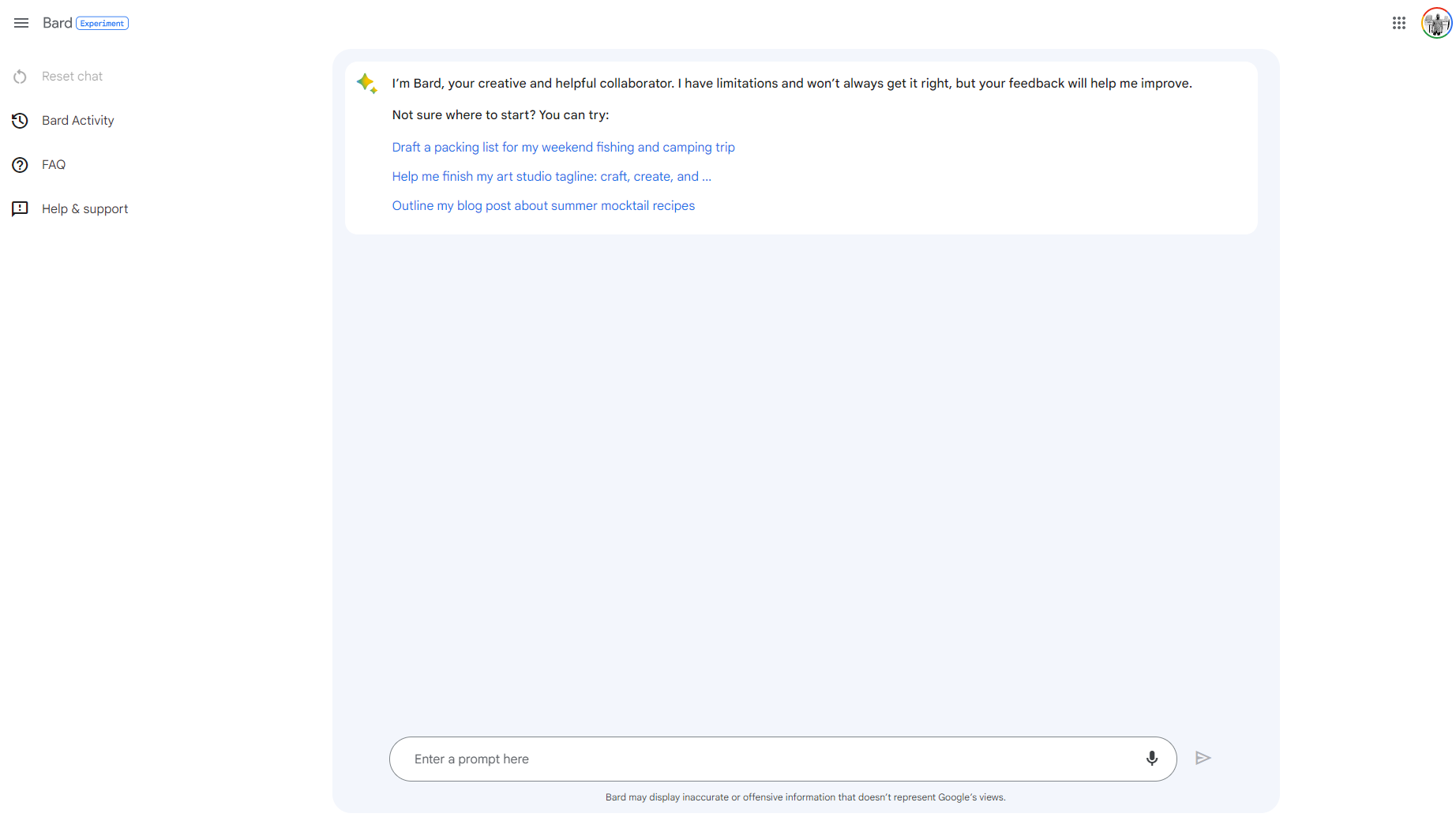Image resolution: width=1456 pixels, height=821 pixels.
Task: Click the inaccurate information disclaimer text
Action: [x=805, y=797]
